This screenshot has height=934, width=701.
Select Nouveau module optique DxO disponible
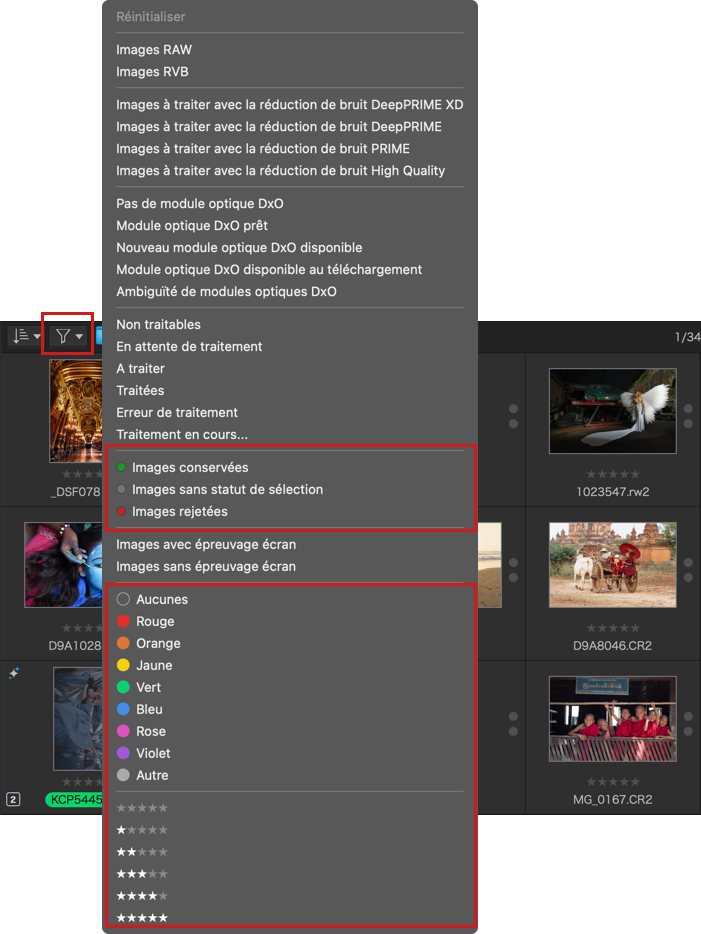coord(239,248)
